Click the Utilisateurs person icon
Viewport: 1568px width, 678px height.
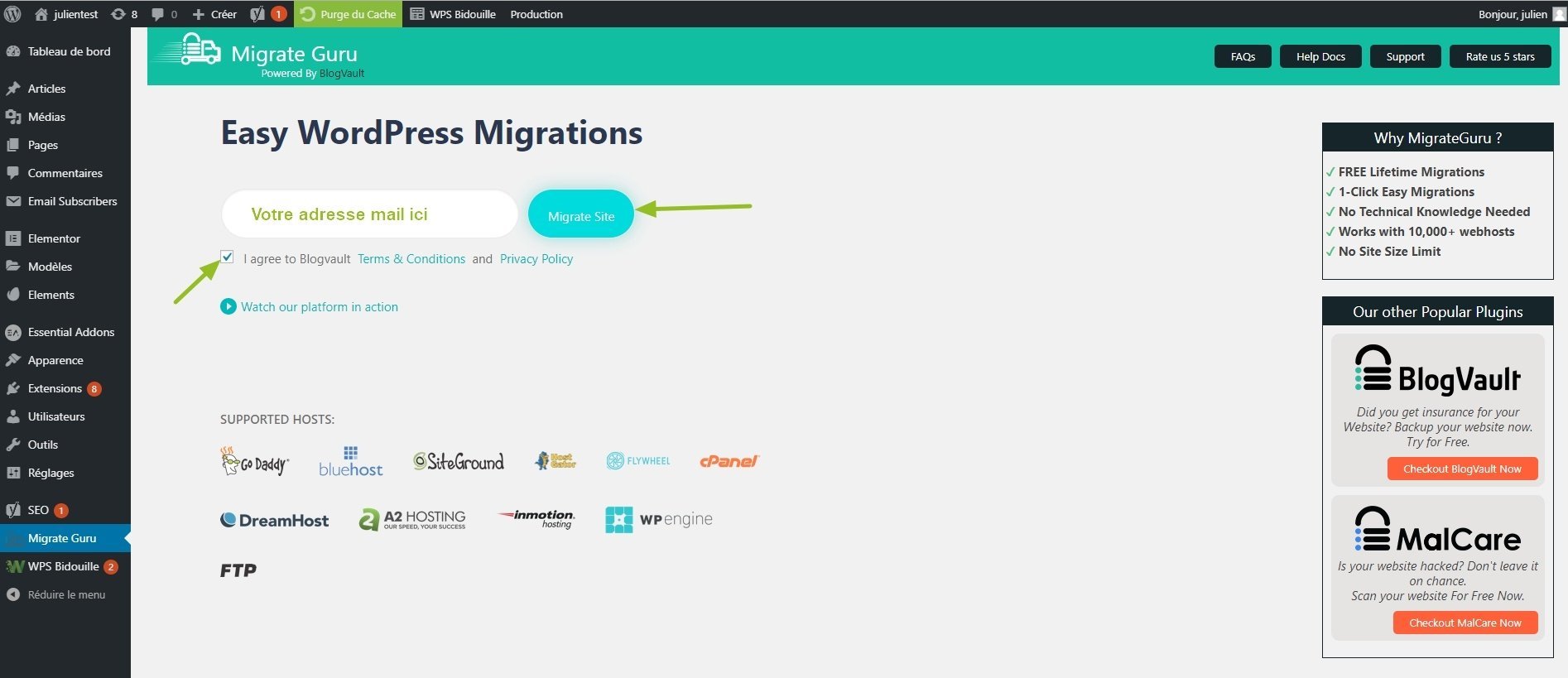(x=13, y=416)
